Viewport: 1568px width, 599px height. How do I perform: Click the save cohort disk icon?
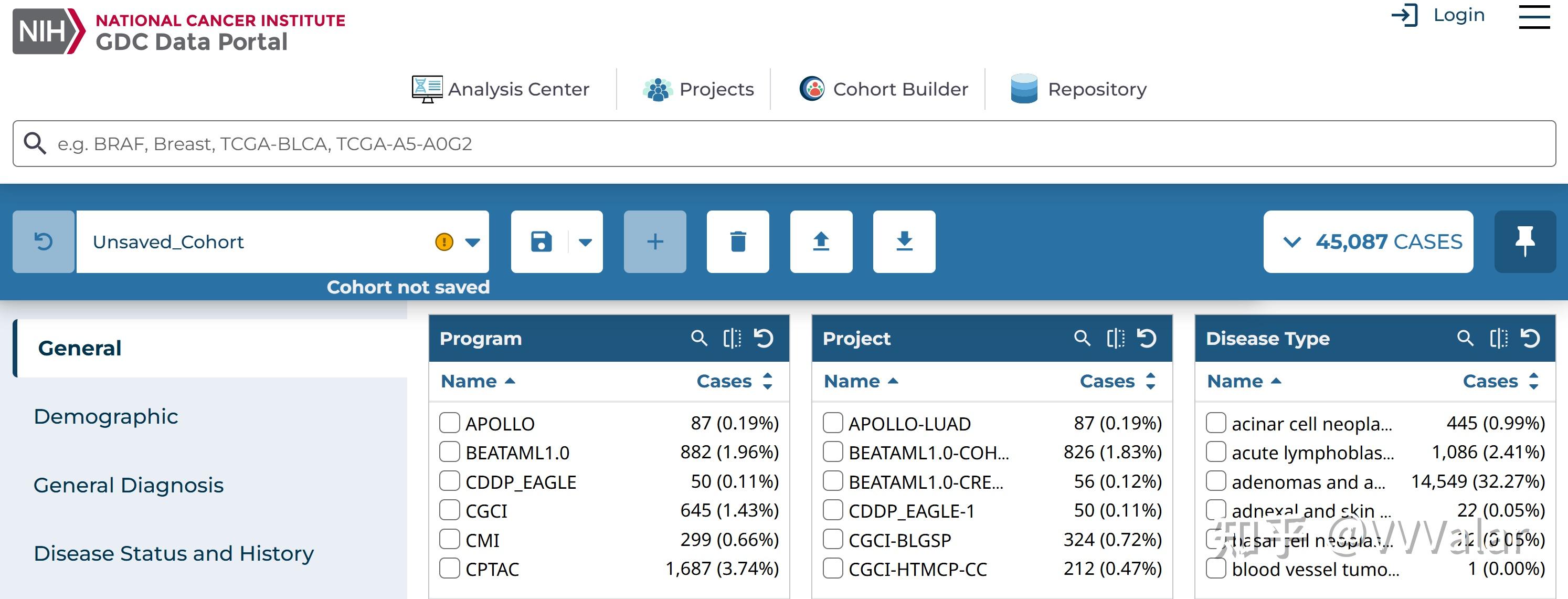pos(541,241)
